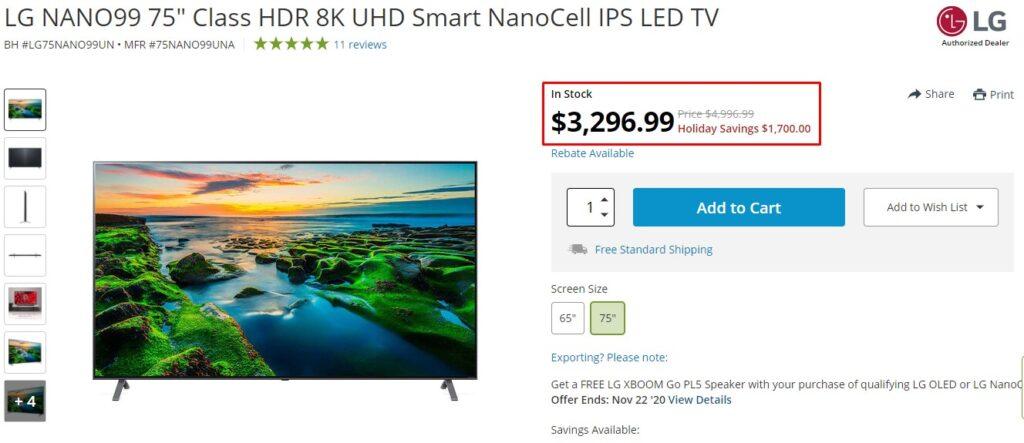Click the free shipping truck icon
Viewport: 1024px width, 443px height.
(577, 249)
